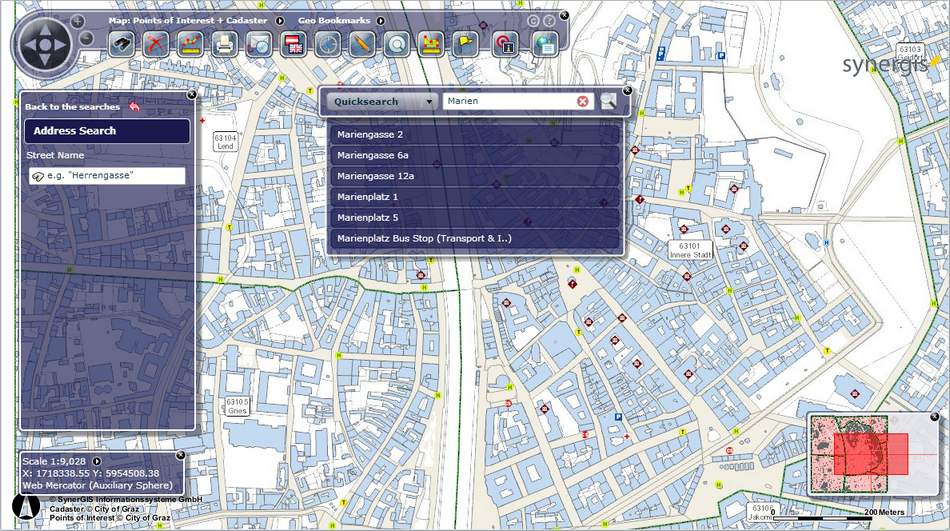Screen dimensions: 950x531
Task: Zoom out with the minus button
Action: coord(86,39)
